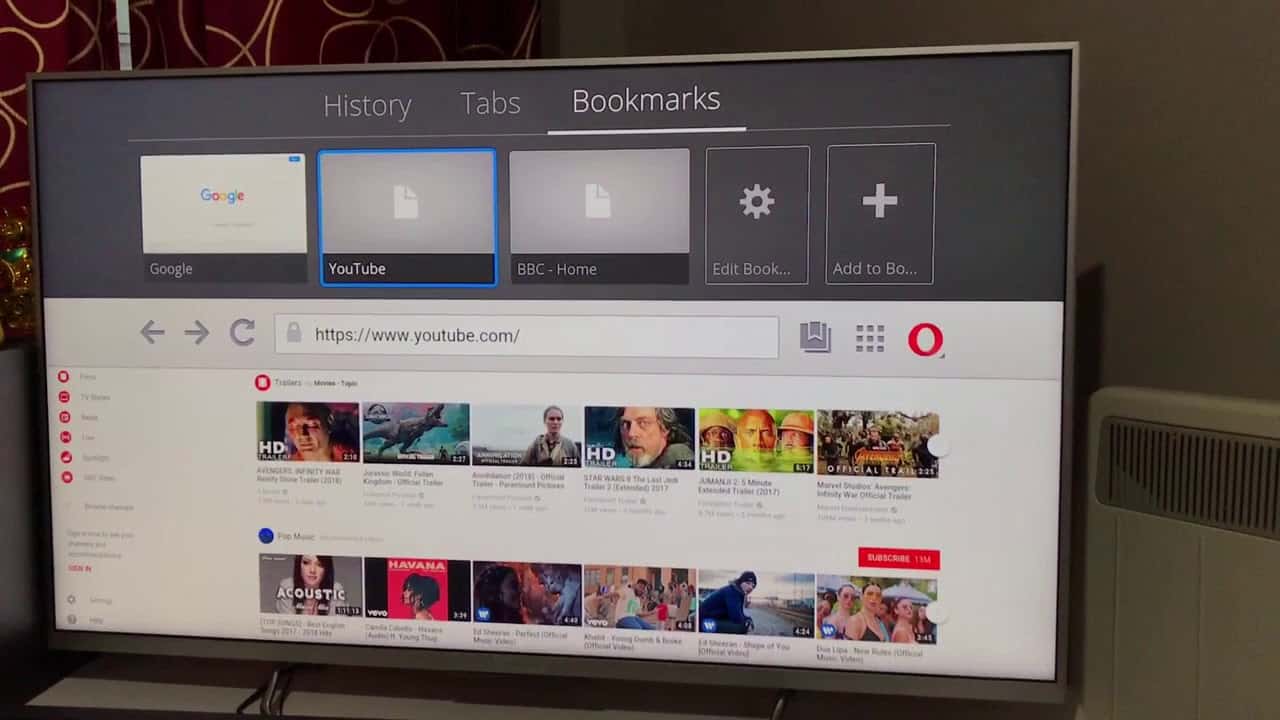The image size is (1280, 720).
Task: Reload the page with the refresh icon
Action: (x=242, y=333)
